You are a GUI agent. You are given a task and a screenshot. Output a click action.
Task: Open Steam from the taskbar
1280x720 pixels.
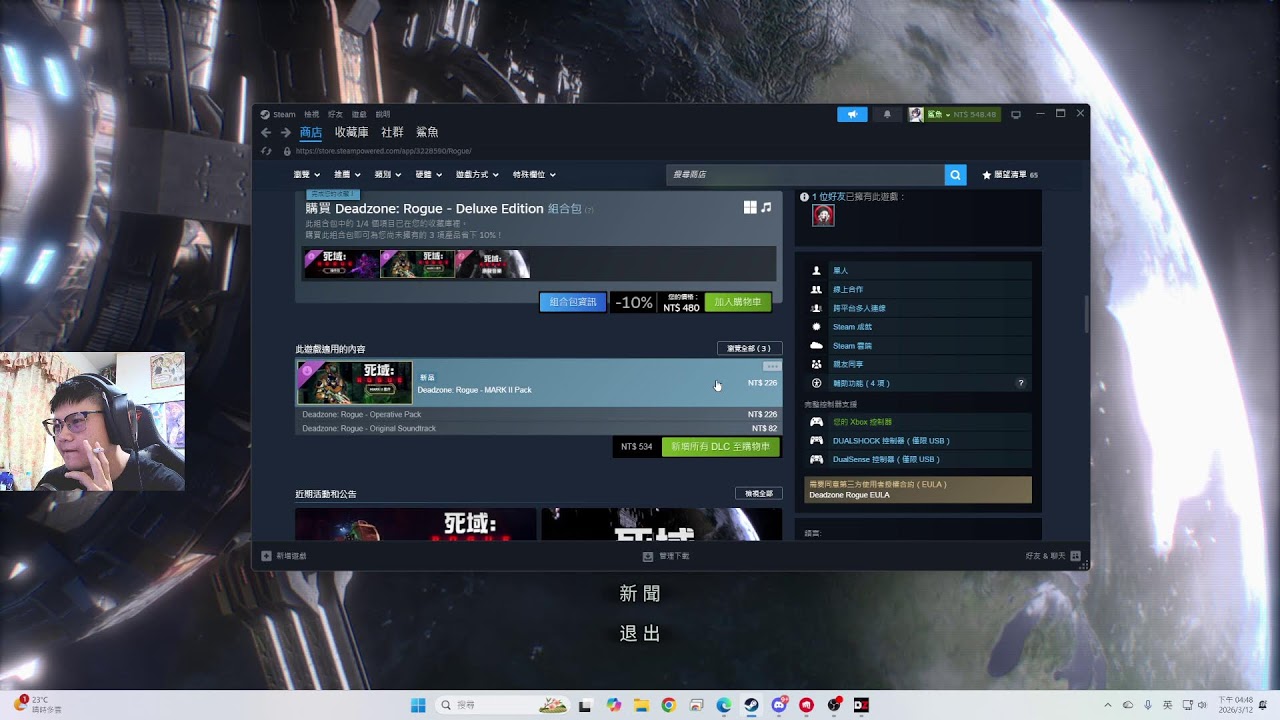(x=751, y=705)
